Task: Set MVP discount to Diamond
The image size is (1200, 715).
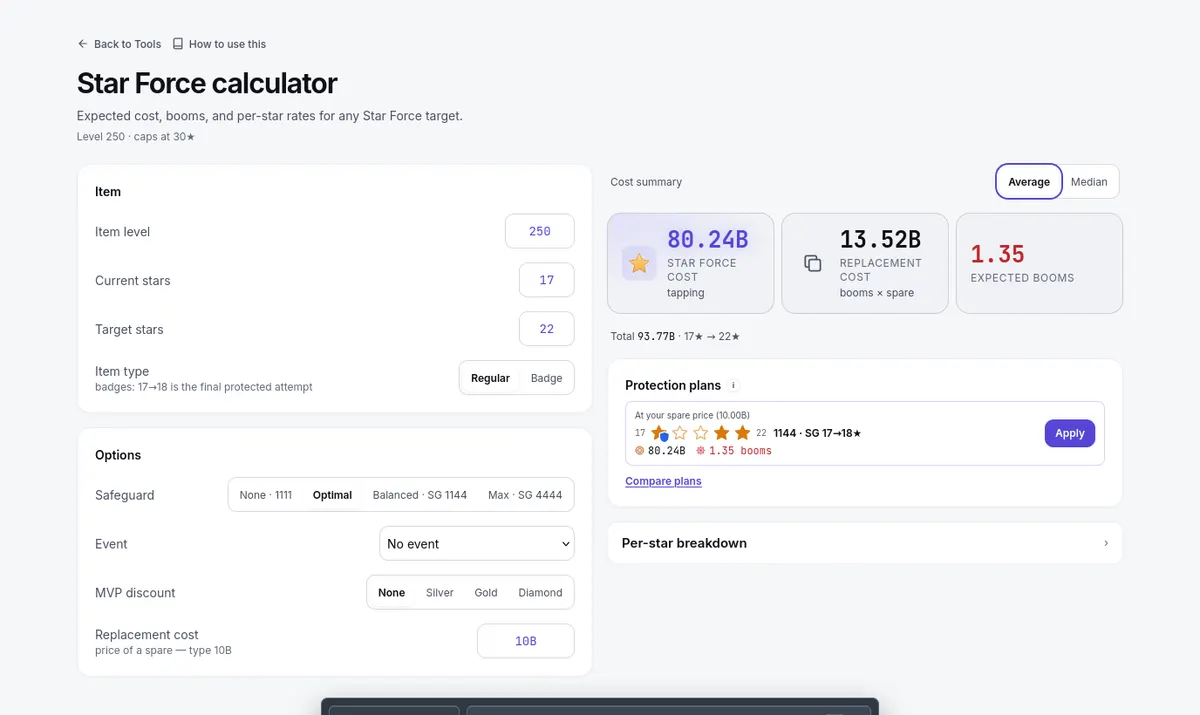Action: (x=540, y=593)
